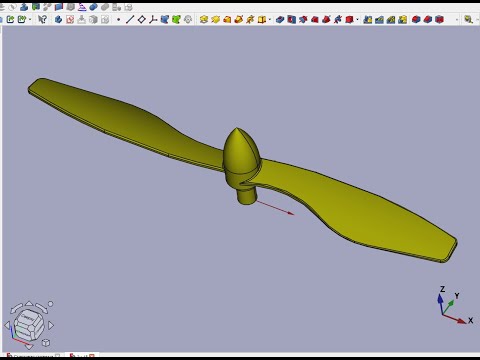Click the navigation cube right arrow
The height and width of the screenshot is (360, 480).
pos(51,325)
